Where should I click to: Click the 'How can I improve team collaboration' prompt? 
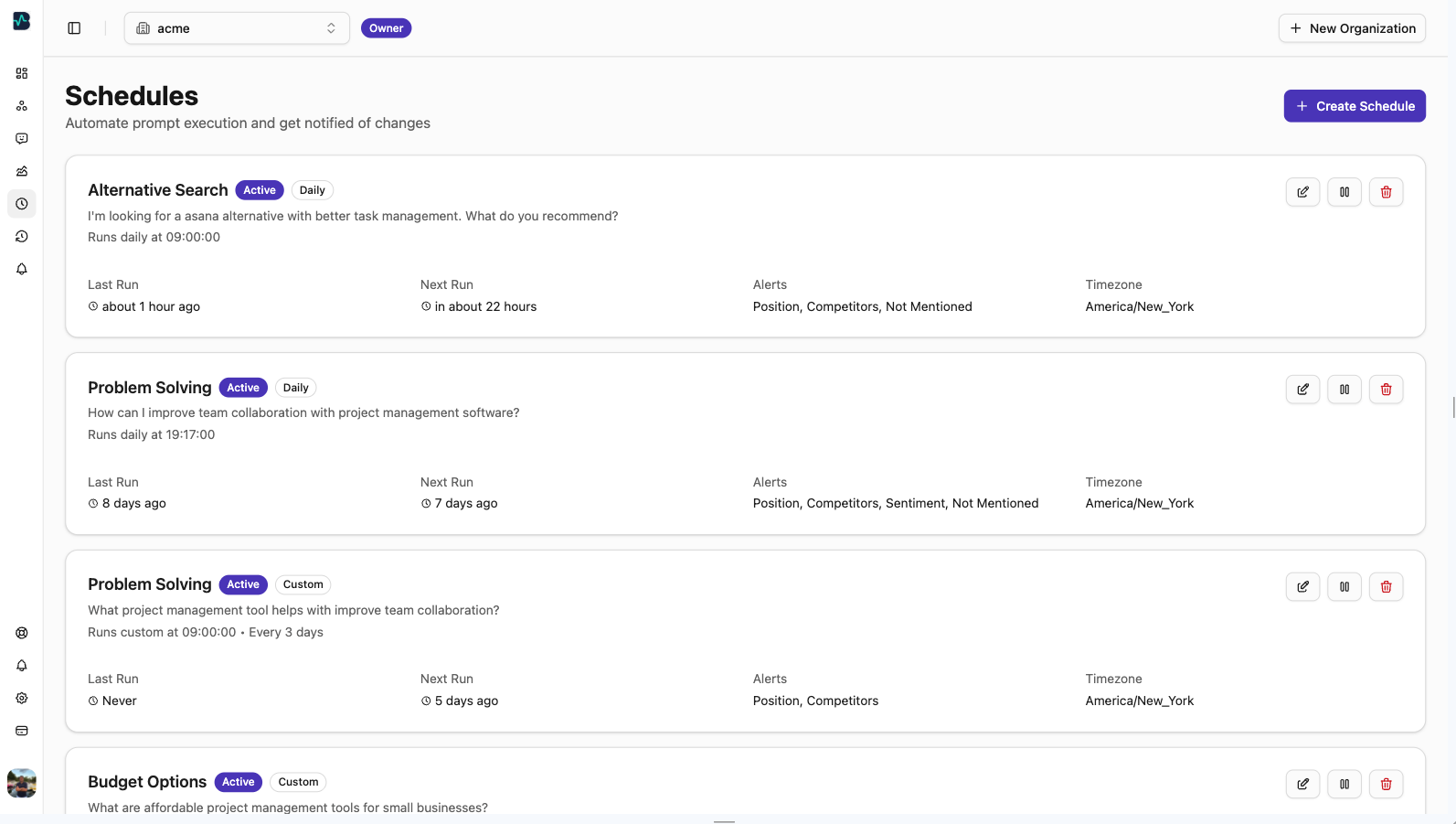pyautogui.click(x=303, y=412)
